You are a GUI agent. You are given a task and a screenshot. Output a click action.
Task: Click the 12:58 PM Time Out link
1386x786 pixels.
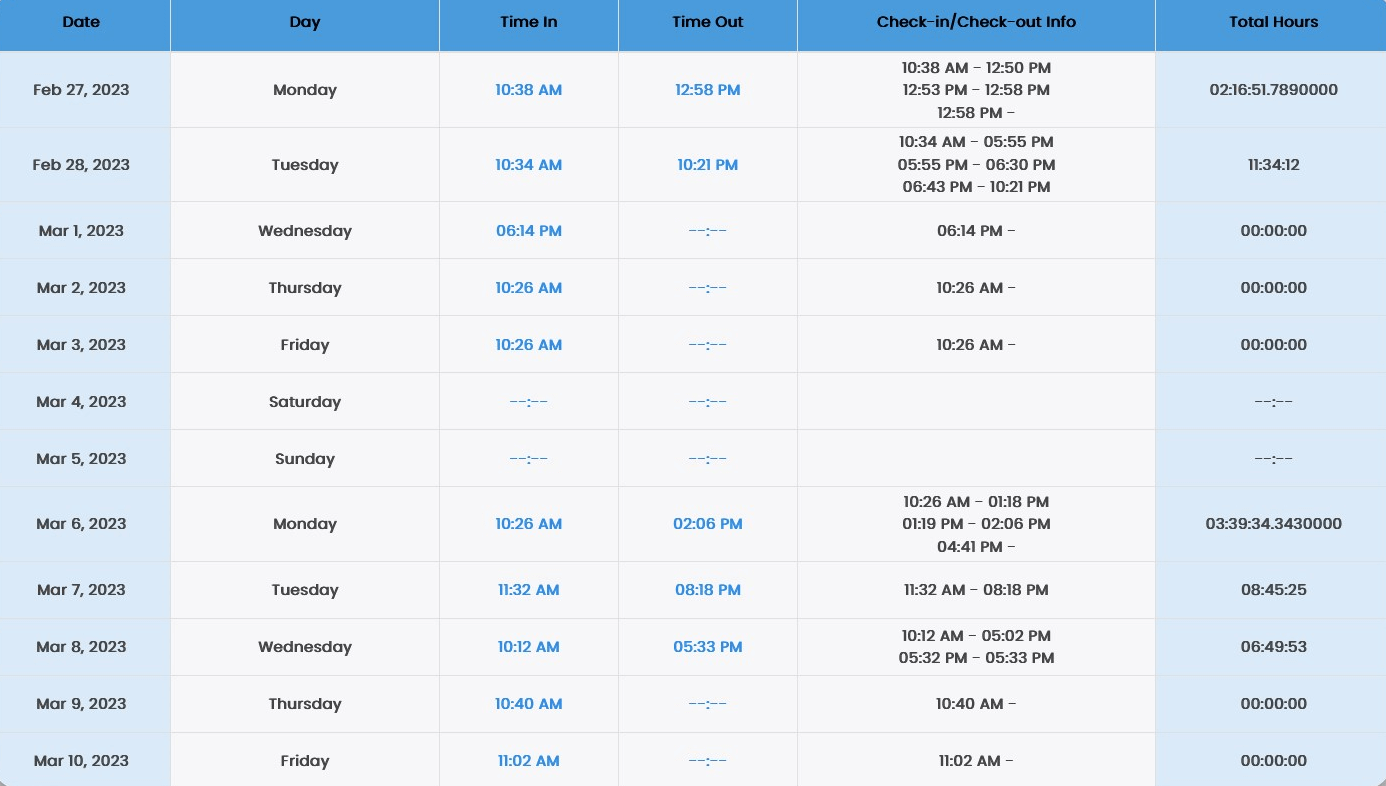click(x=708, y=90)
